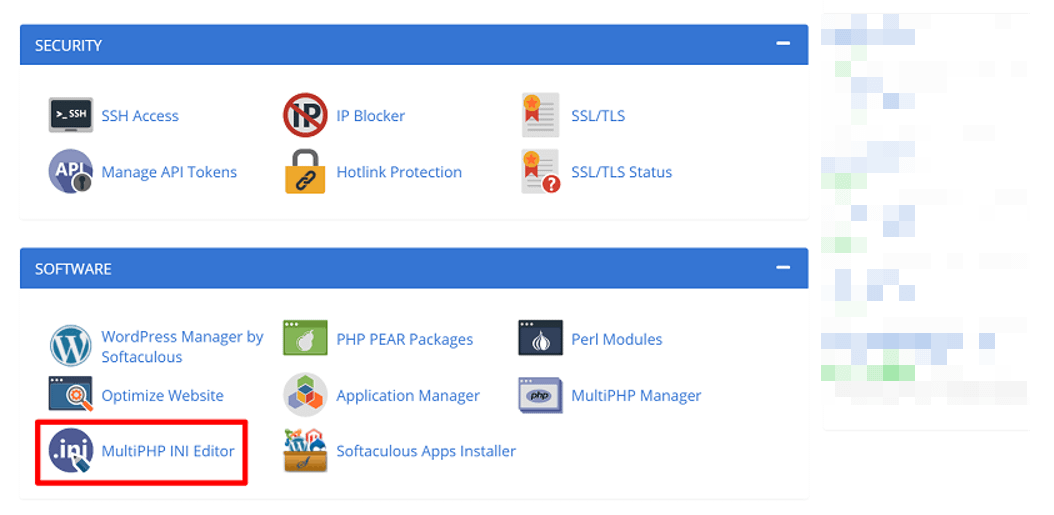This screenshot has width=1054, height=515.
Task: Click the Softaculous Apps Installer icon
Action: (305, 451)
